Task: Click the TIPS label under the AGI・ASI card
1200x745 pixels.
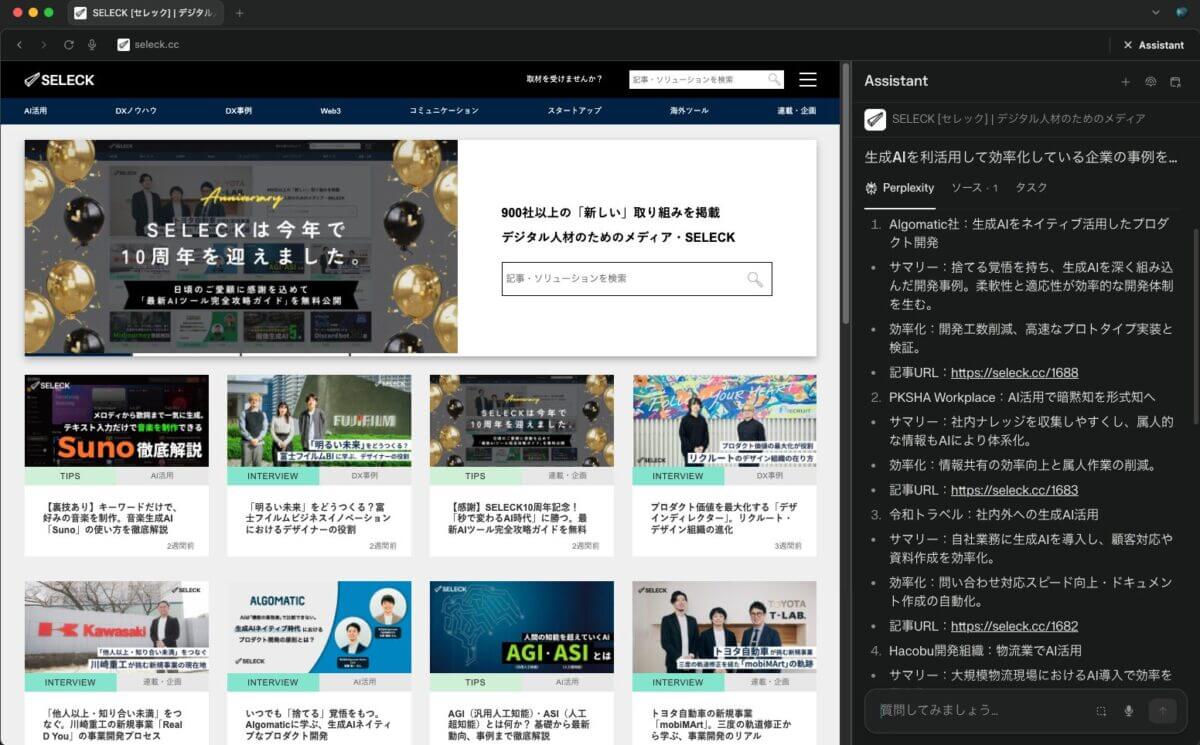Action: tap(475, 682)
